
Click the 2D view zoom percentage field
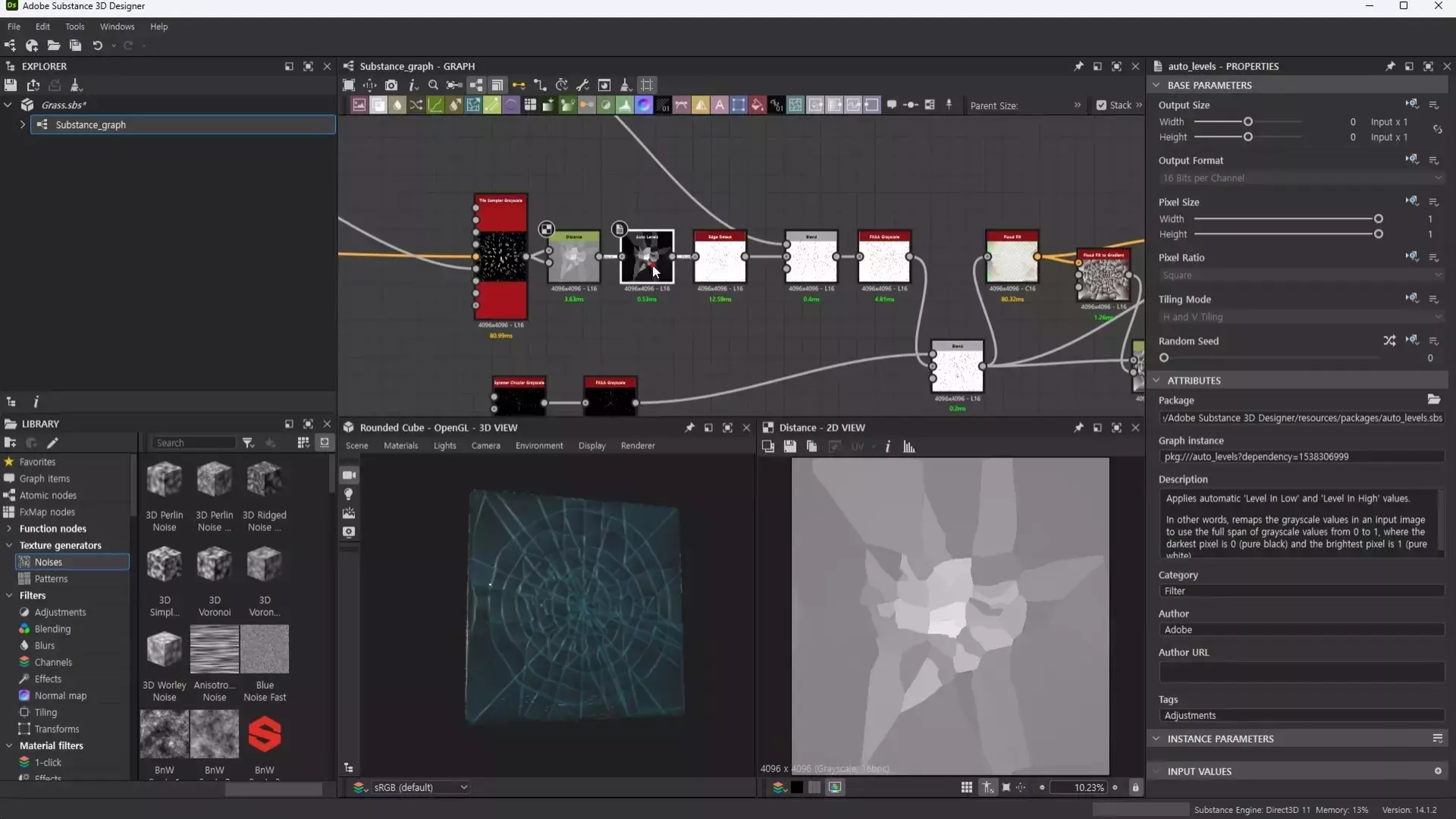click(x=1078, y=788)
